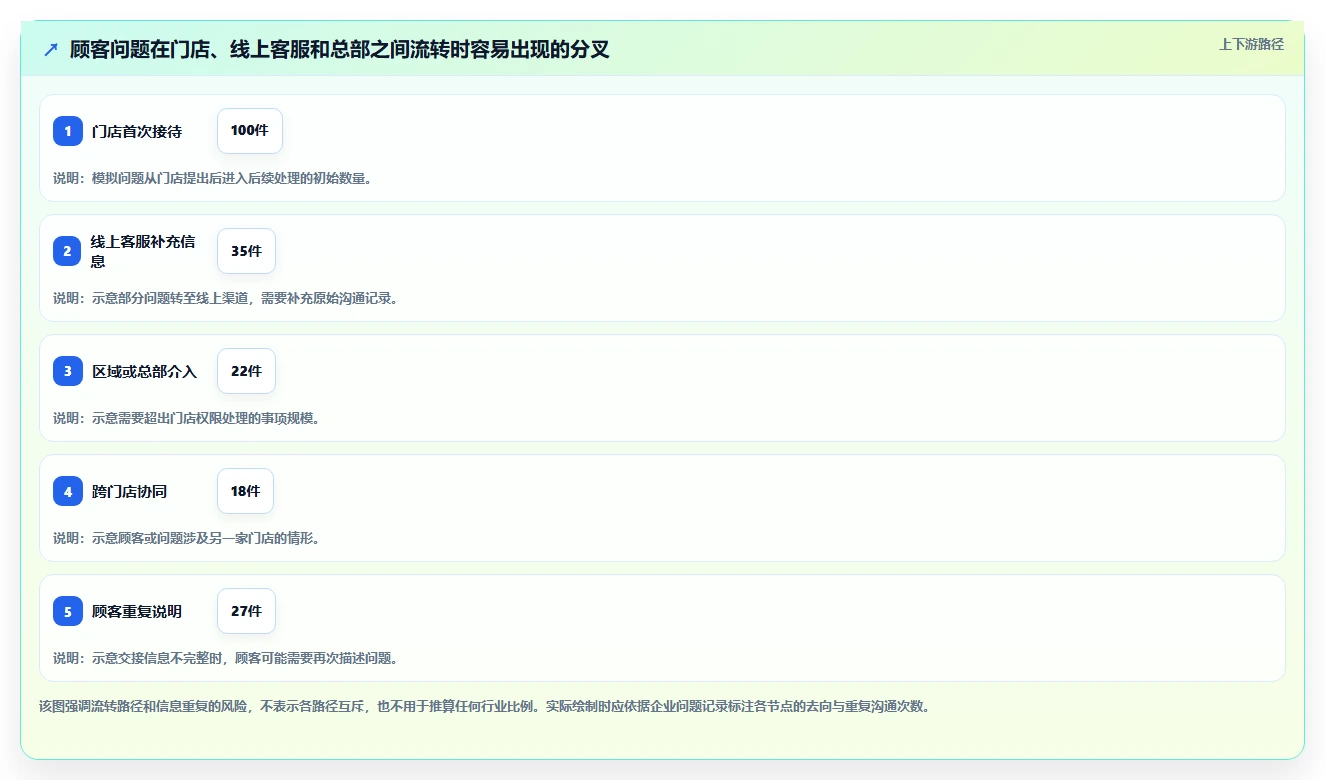
Task: Click the 跨门店协同 step label
Action: click(x=129, y=491)
